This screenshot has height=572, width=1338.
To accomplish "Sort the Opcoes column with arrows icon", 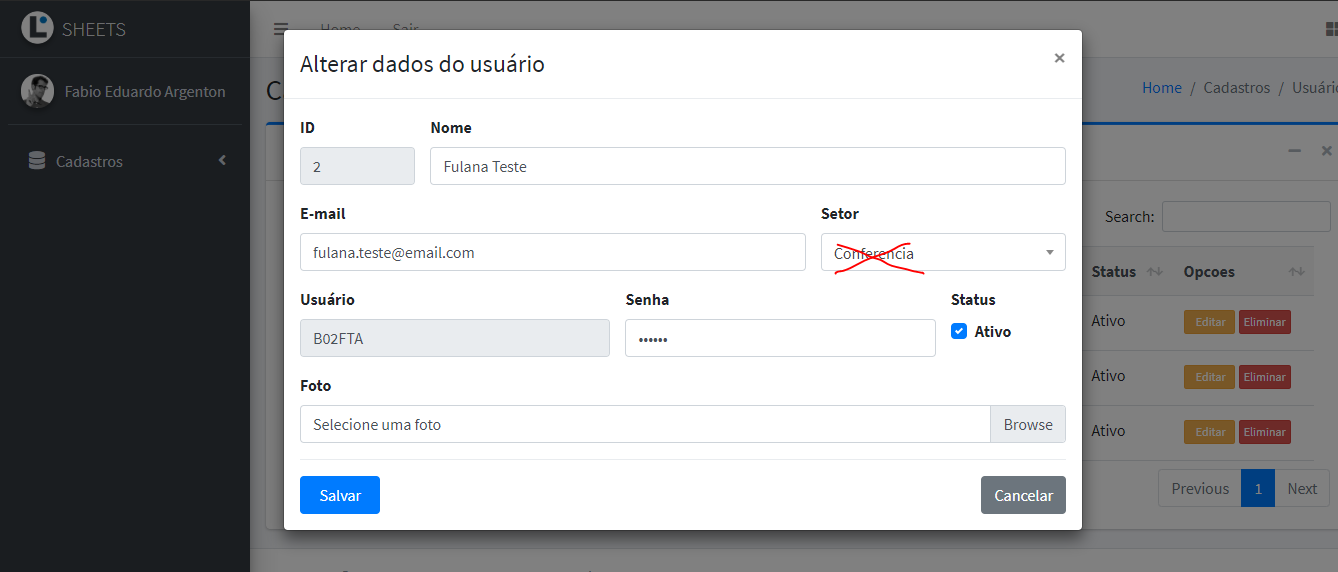I will coord(1297,272).
